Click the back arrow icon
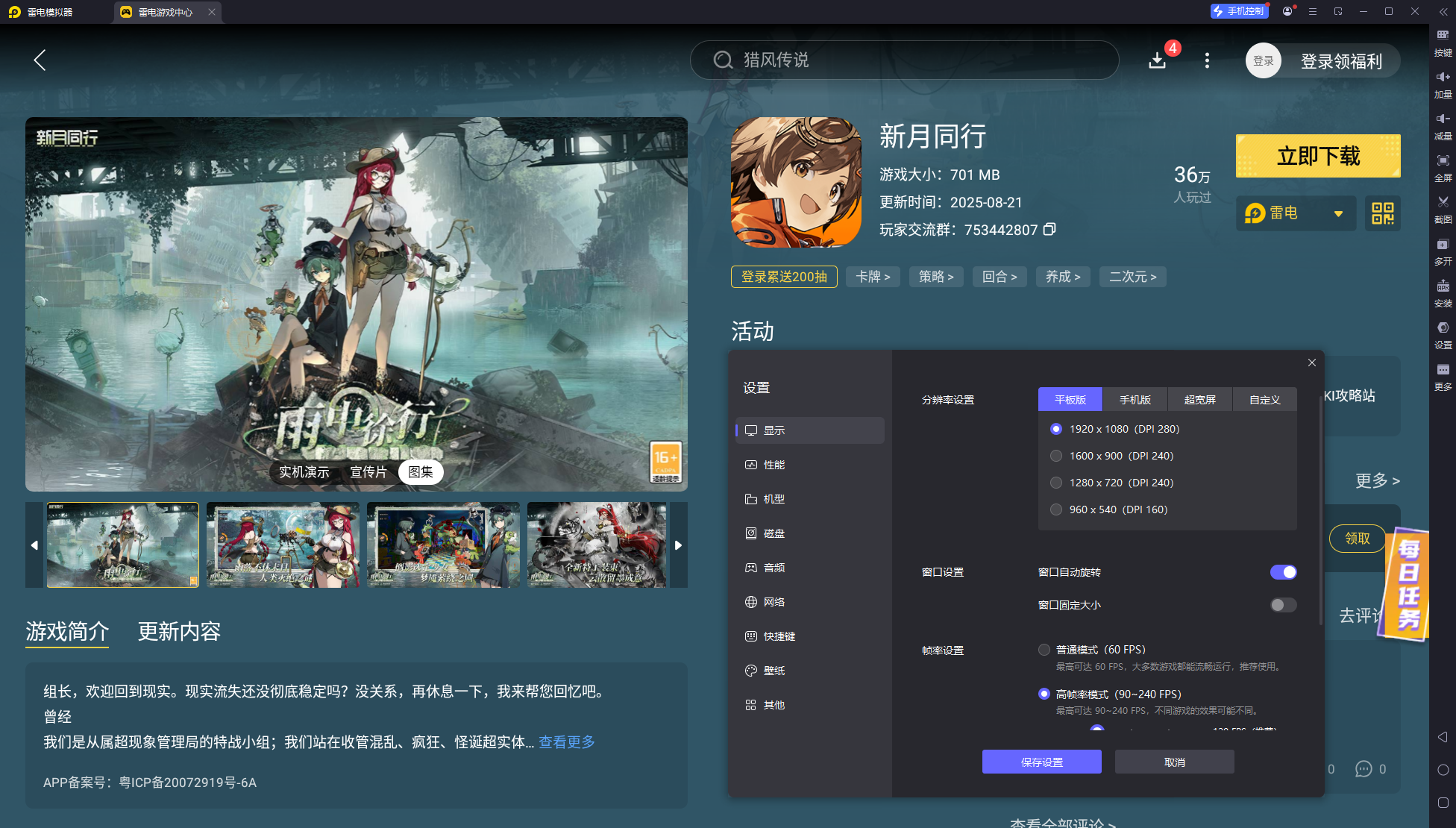The width and height of the screenshot is (1456, 828). 40,60
